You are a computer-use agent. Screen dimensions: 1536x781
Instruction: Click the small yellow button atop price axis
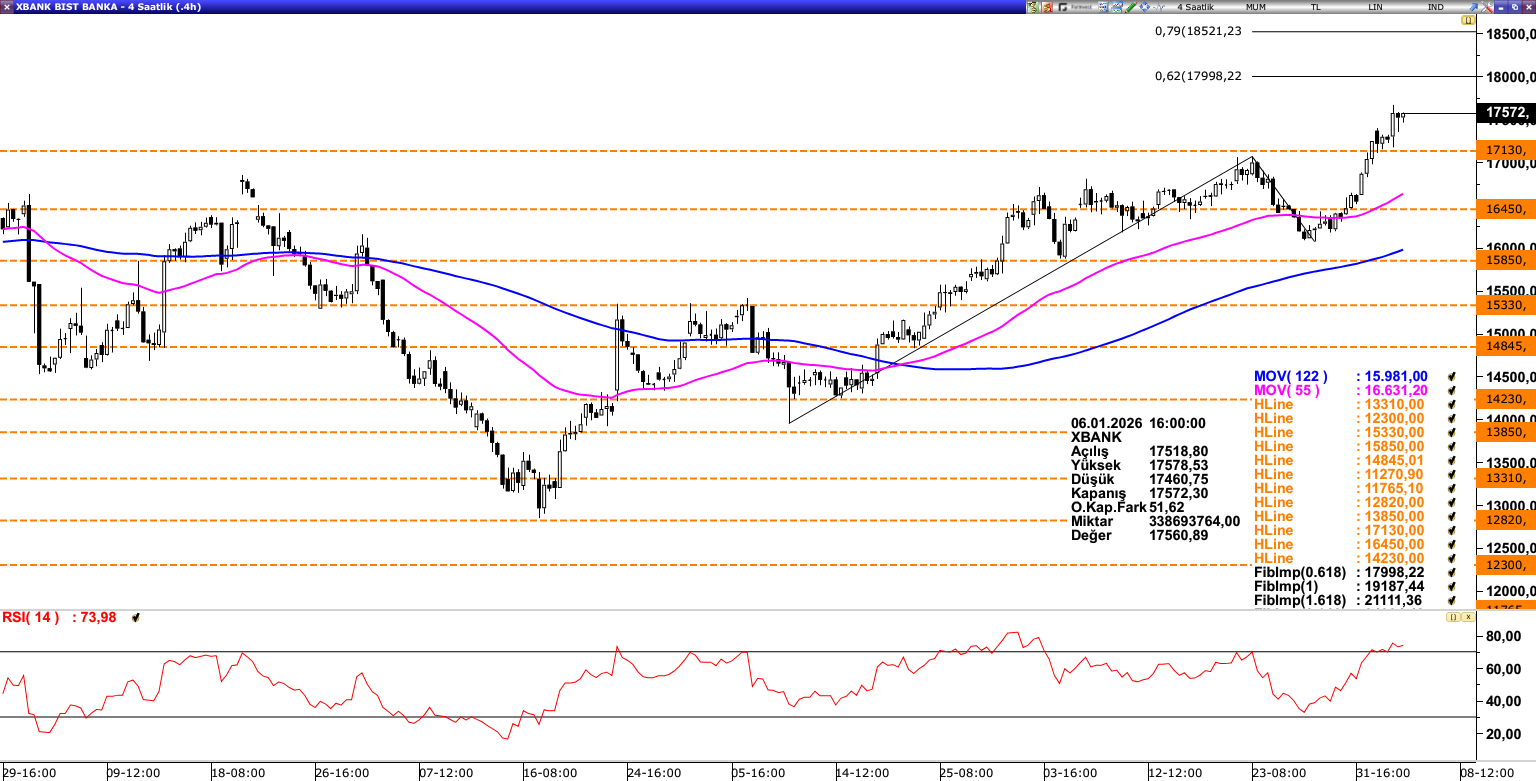[1467, 20]
